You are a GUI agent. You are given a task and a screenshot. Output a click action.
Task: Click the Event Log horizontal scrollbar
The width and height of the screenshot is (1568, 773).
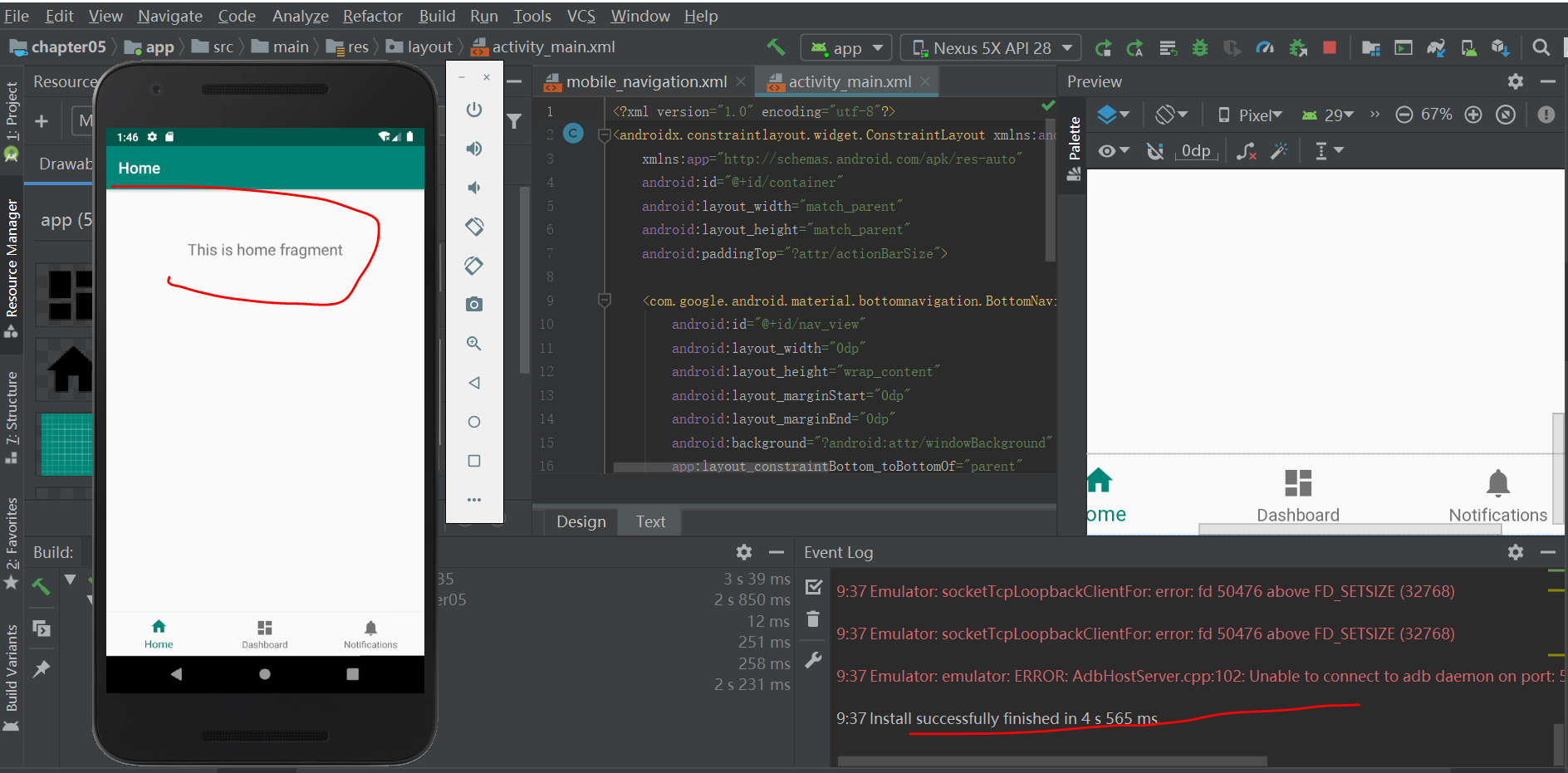tap(1051, 761)
